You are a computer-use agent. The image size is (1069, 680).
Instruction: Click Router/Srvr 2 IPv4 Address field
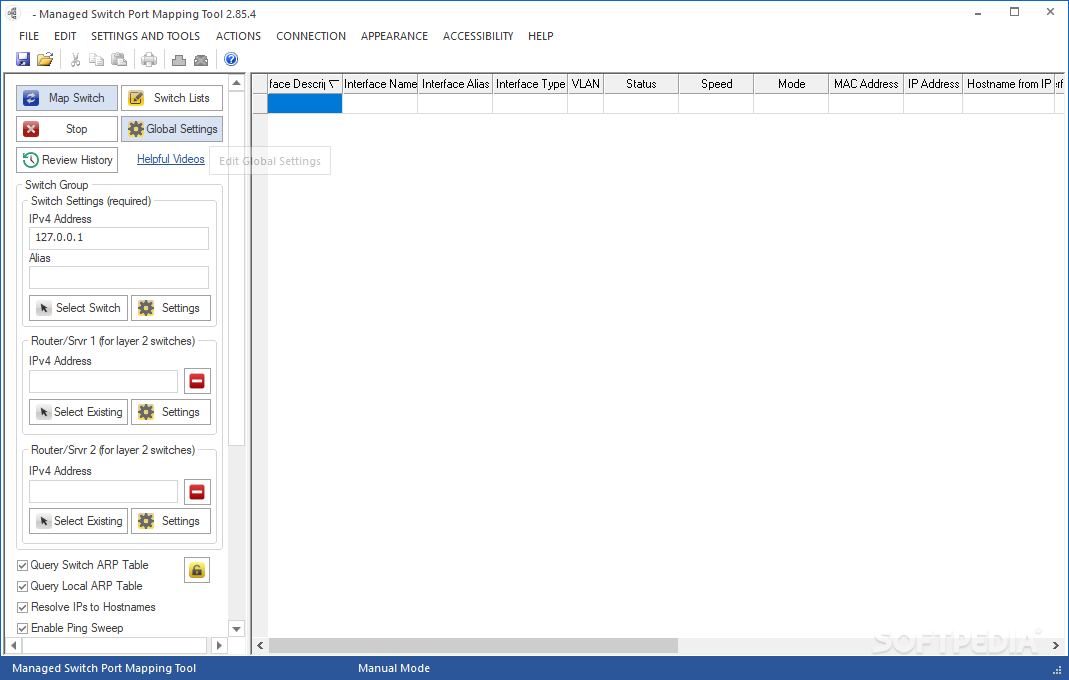pos(103,492)
